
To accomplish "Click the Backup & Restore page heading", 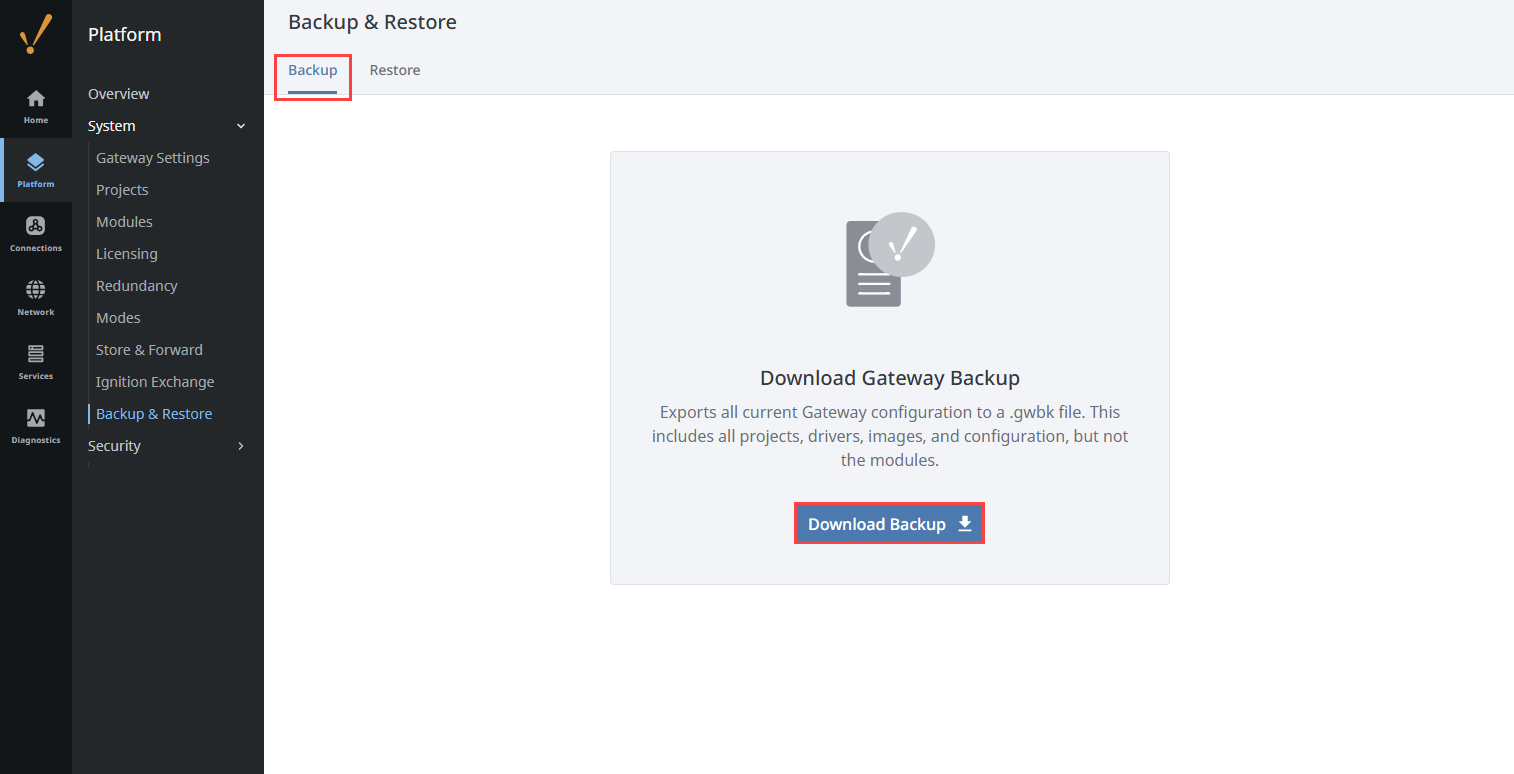I will point(372,21).
